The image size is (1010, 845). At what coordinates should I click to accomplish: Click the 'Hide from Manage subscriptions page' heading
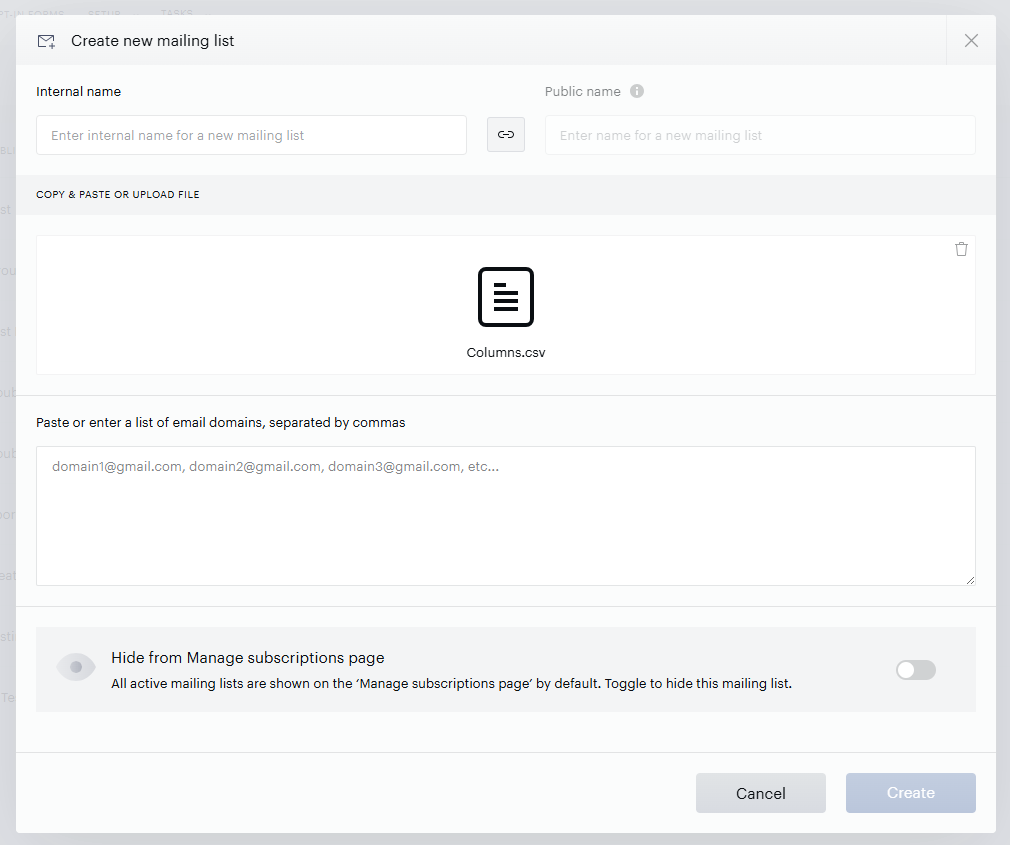[247, 658]
